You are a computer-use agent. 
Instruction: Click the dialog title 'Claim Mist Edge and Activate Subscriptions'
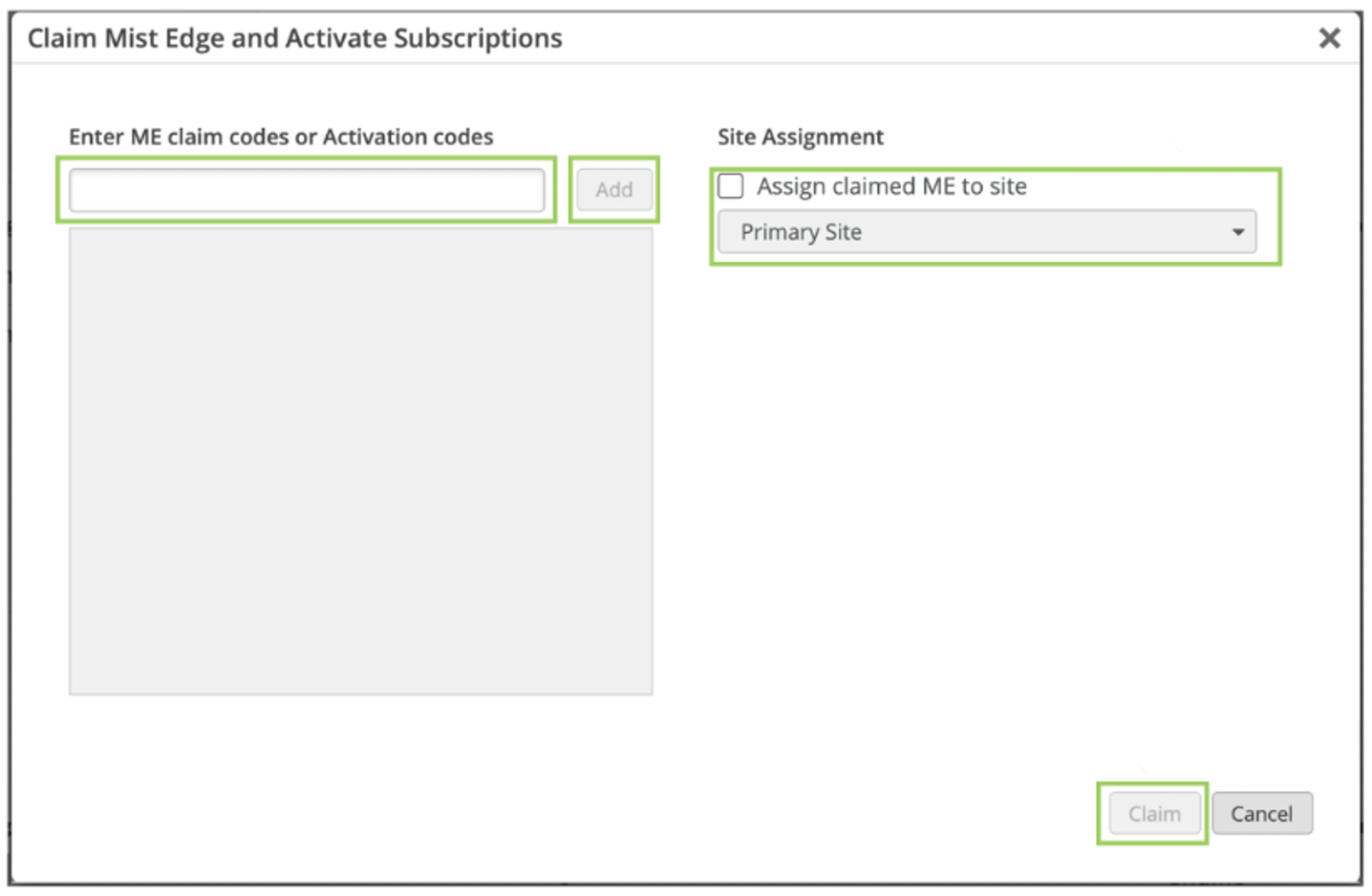[x=294, y=38]
